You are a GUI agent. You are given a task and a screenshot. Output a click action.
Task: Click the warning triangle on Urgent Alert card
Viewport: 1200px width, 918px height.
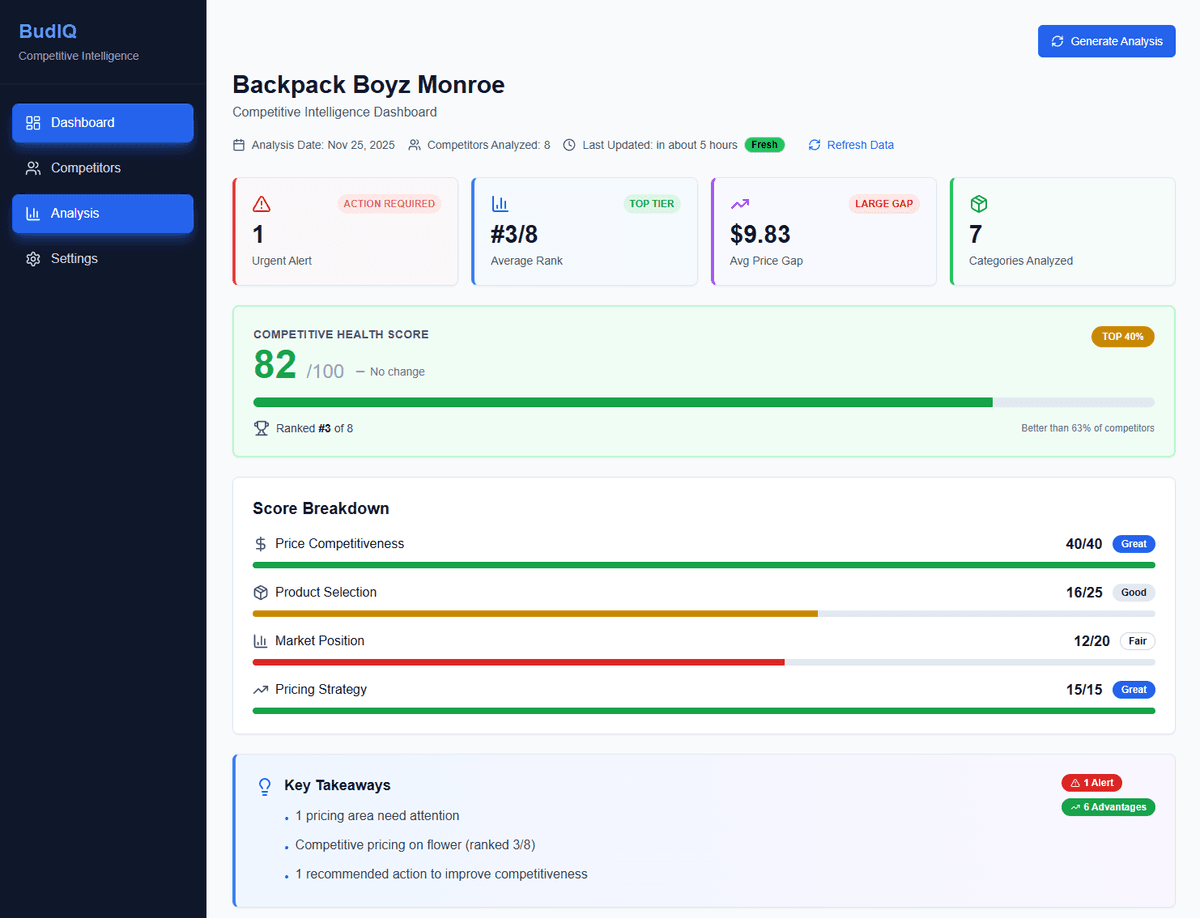(x=262, y=203)
